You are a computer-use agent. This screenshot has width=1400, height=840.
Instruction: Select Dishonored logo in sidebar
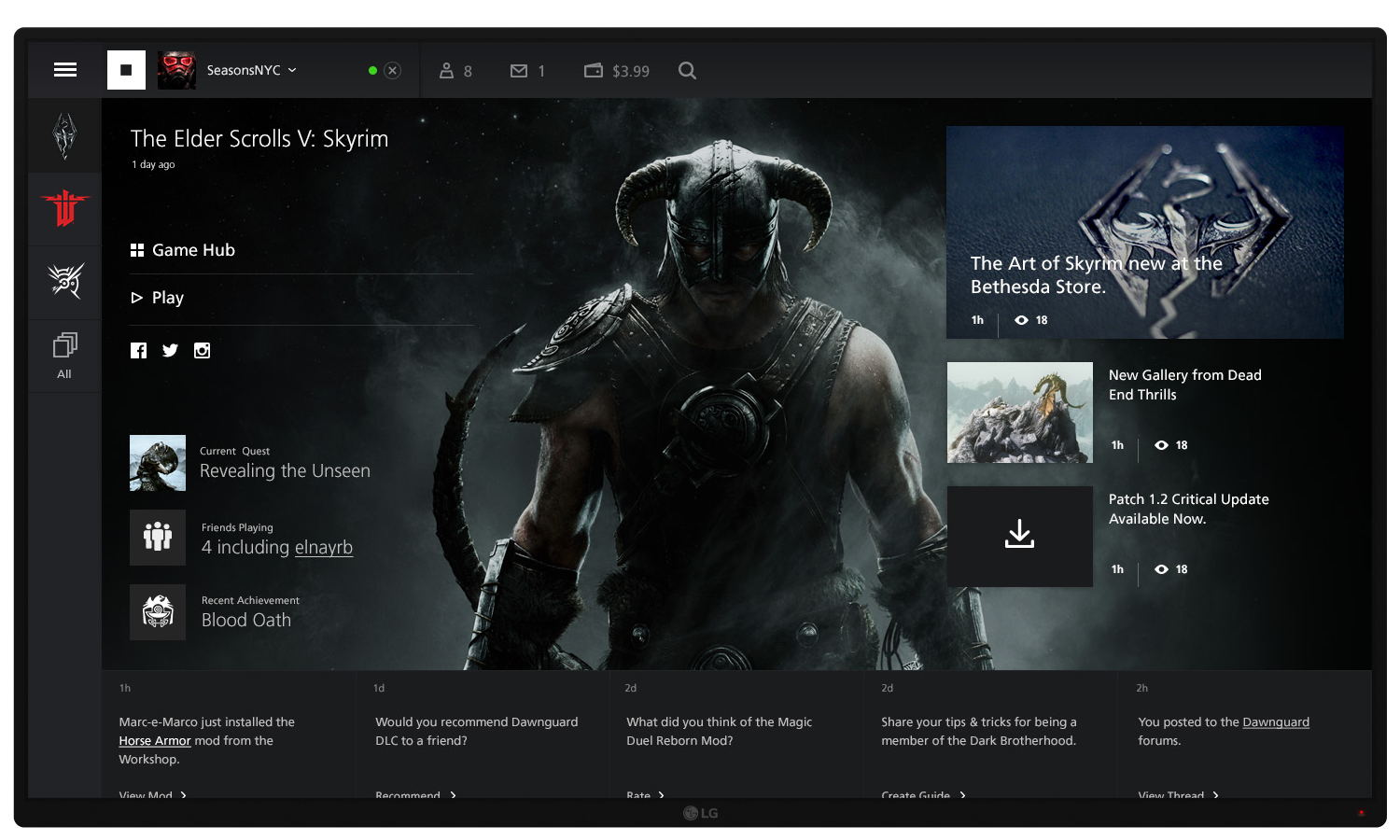point(65,280)
